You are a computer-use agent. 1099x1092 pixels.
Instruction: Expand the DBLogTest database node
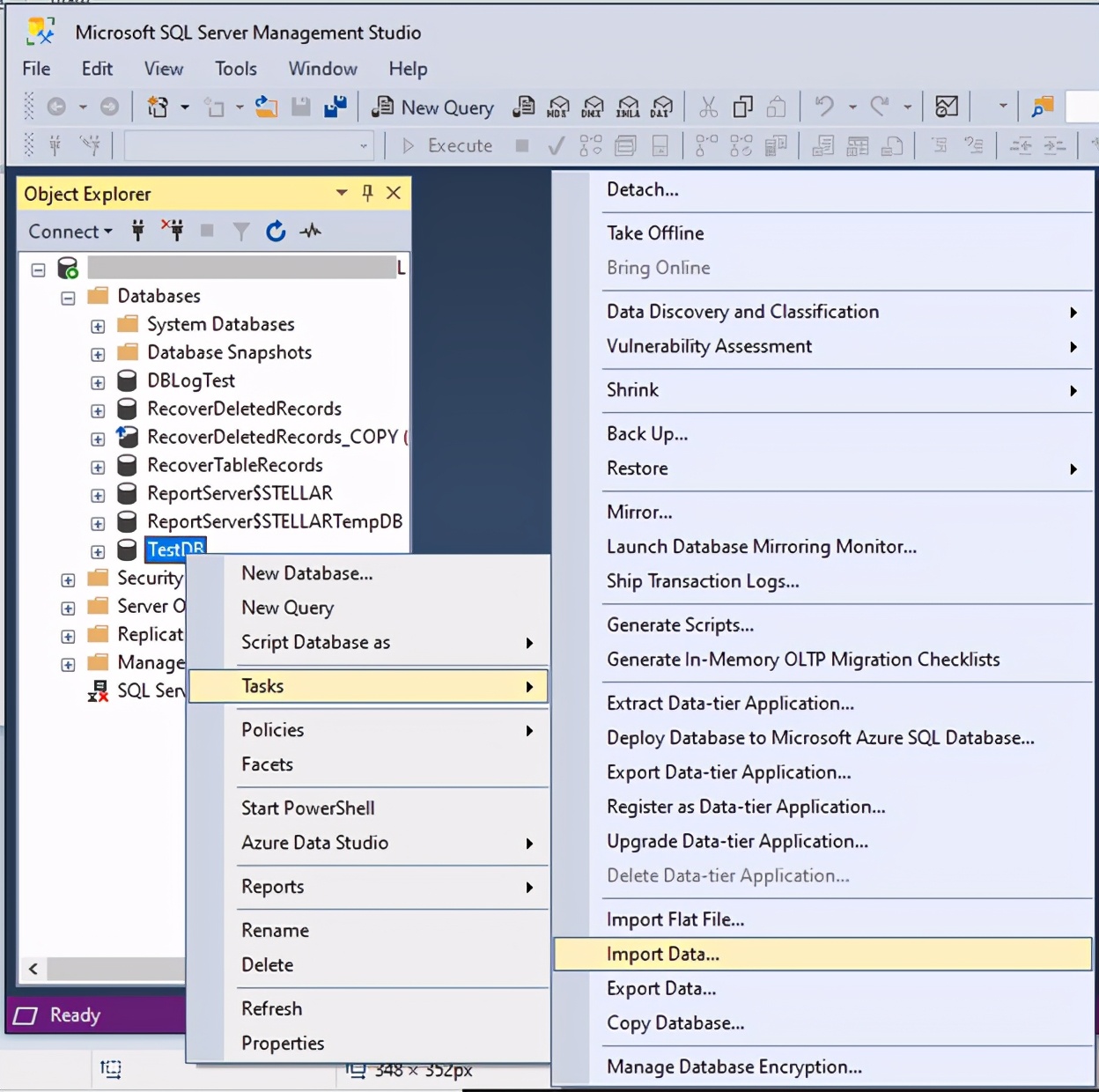(x=98, y=382)
